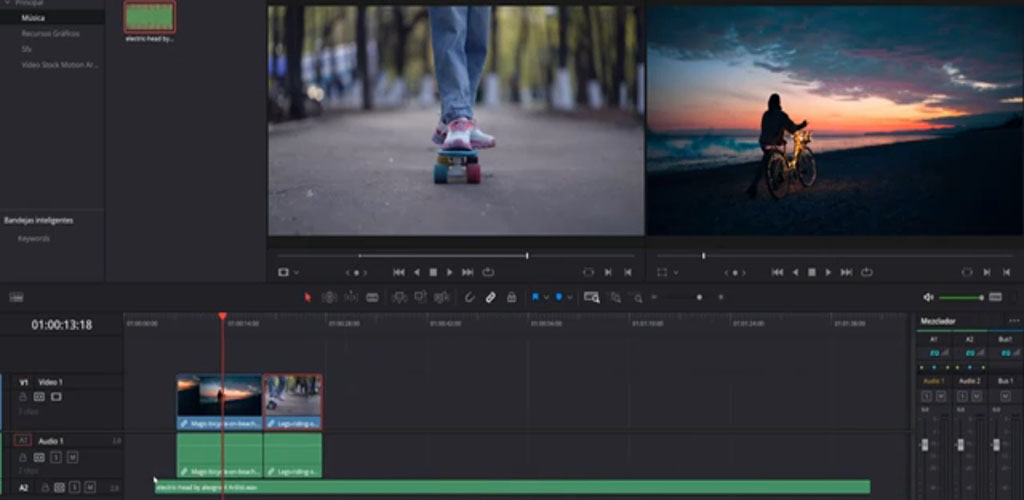Open the flag color dropdown arrow
Image resolution: width=1024 pixels, height=500 pixels.
pos(546,297)
